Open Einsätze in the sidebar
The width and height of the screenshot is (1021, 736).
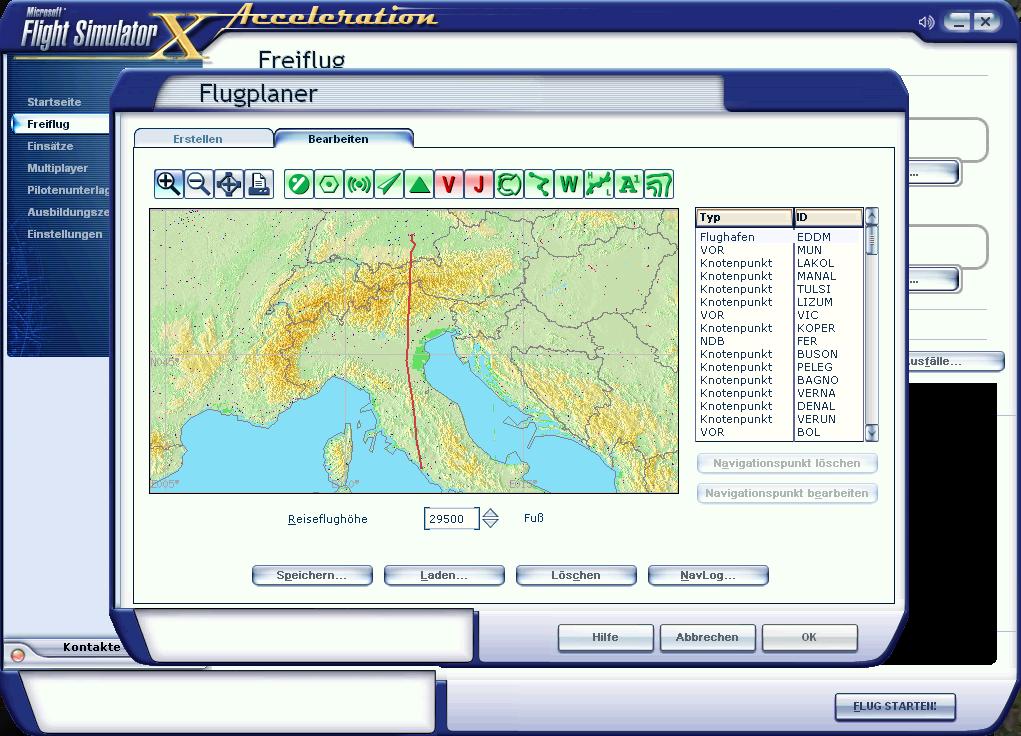point(50,147)
